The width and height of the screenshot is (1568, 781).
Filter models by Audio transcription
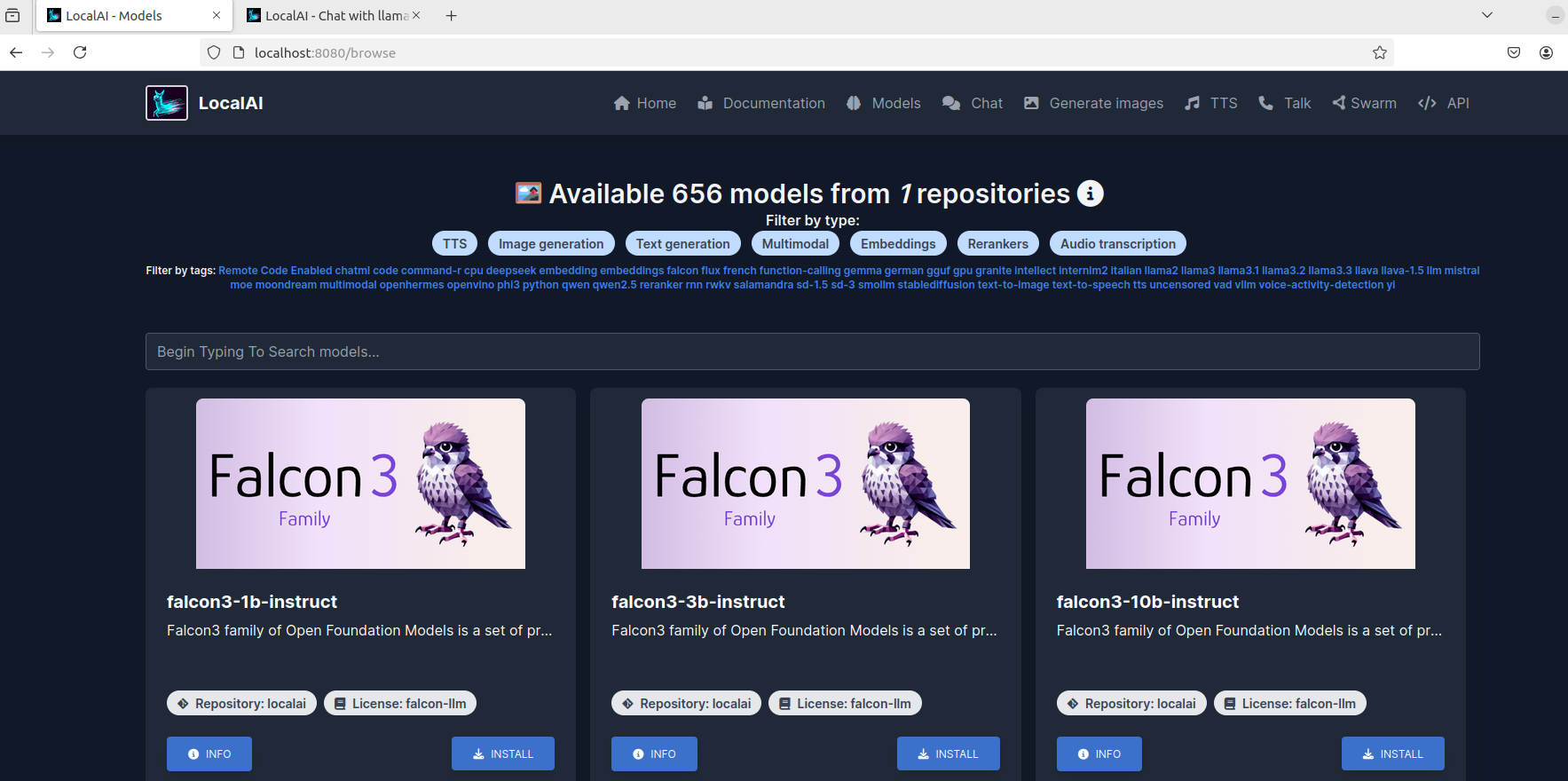(x=1117, y=244)
